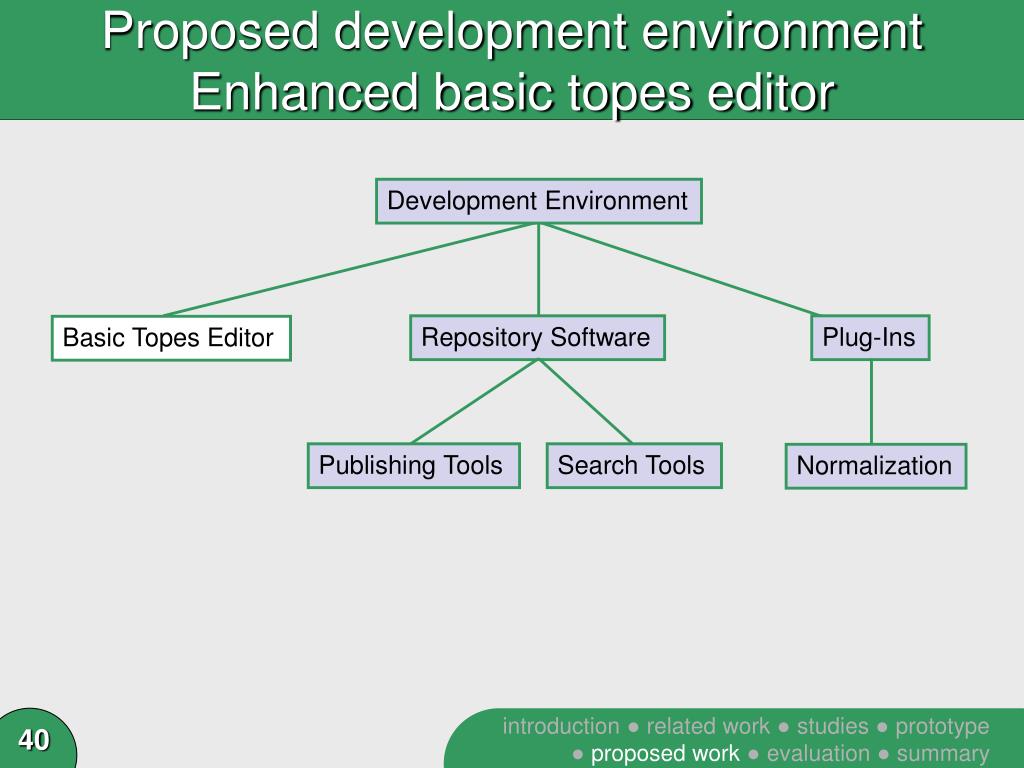Click the 'summary' footer section

click(x=943, y=754)
